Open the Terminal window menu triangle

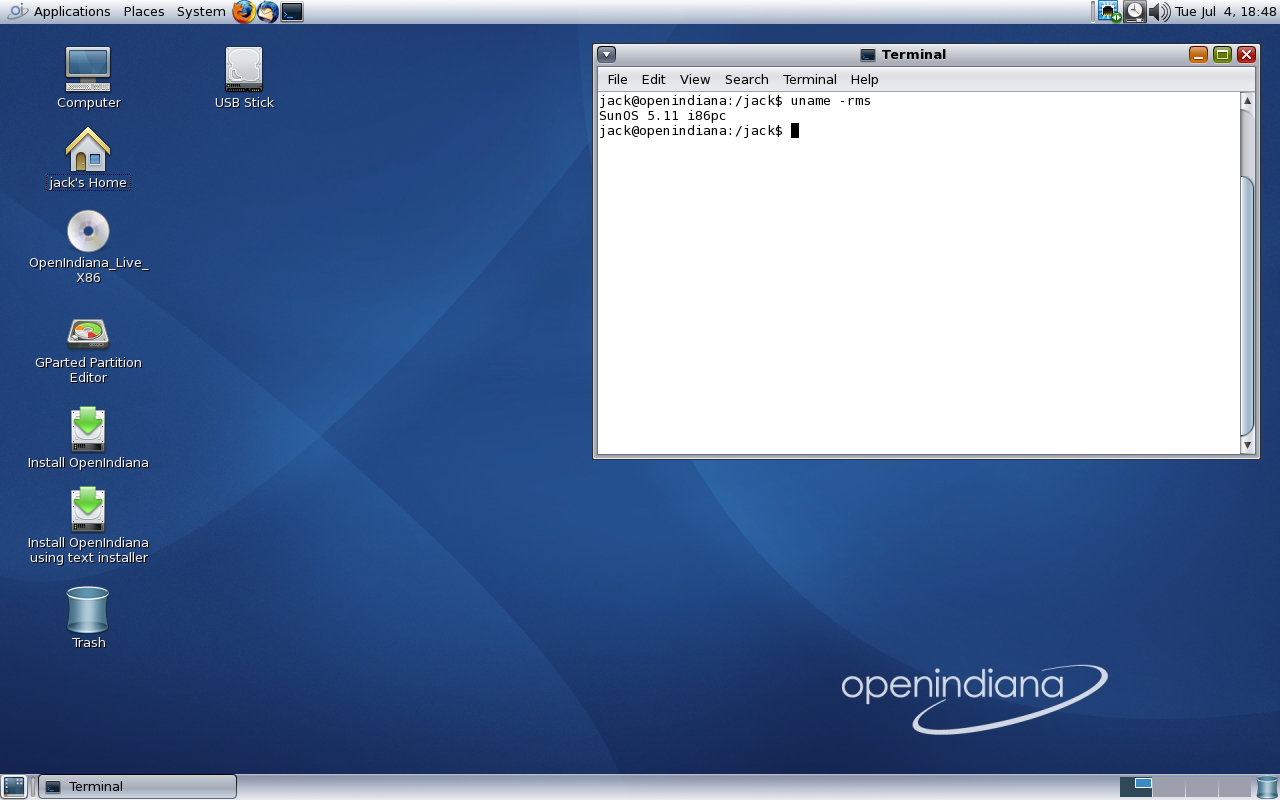click(x=606, y=54)
